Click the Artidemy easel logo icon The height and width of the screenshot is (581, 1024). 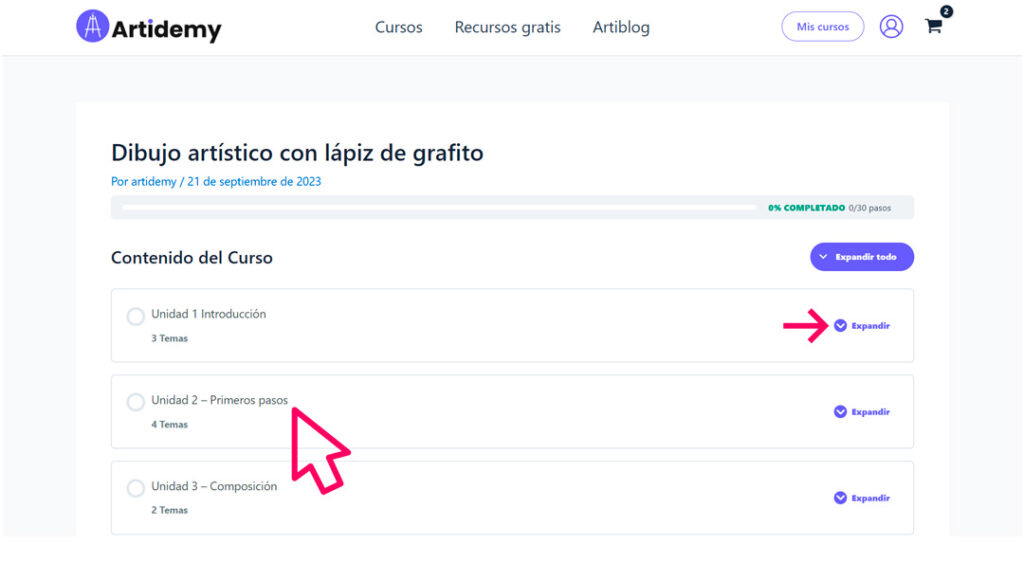point(93,26)
